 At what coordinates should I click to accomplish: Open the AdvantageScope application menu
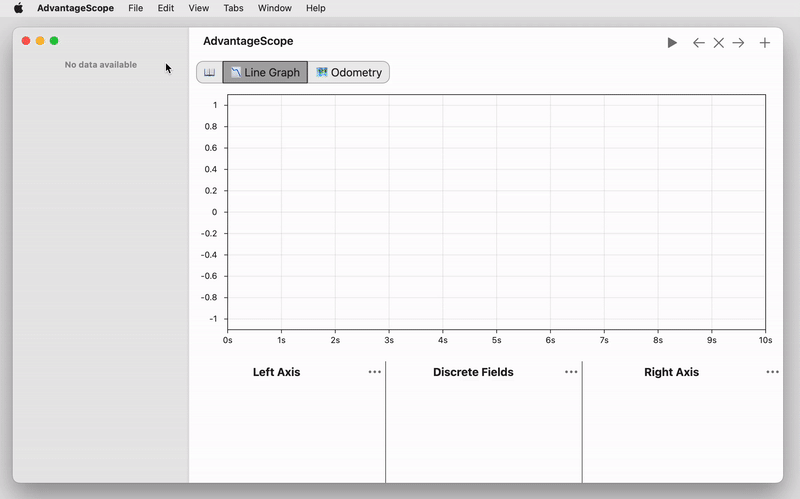(76, 8)
